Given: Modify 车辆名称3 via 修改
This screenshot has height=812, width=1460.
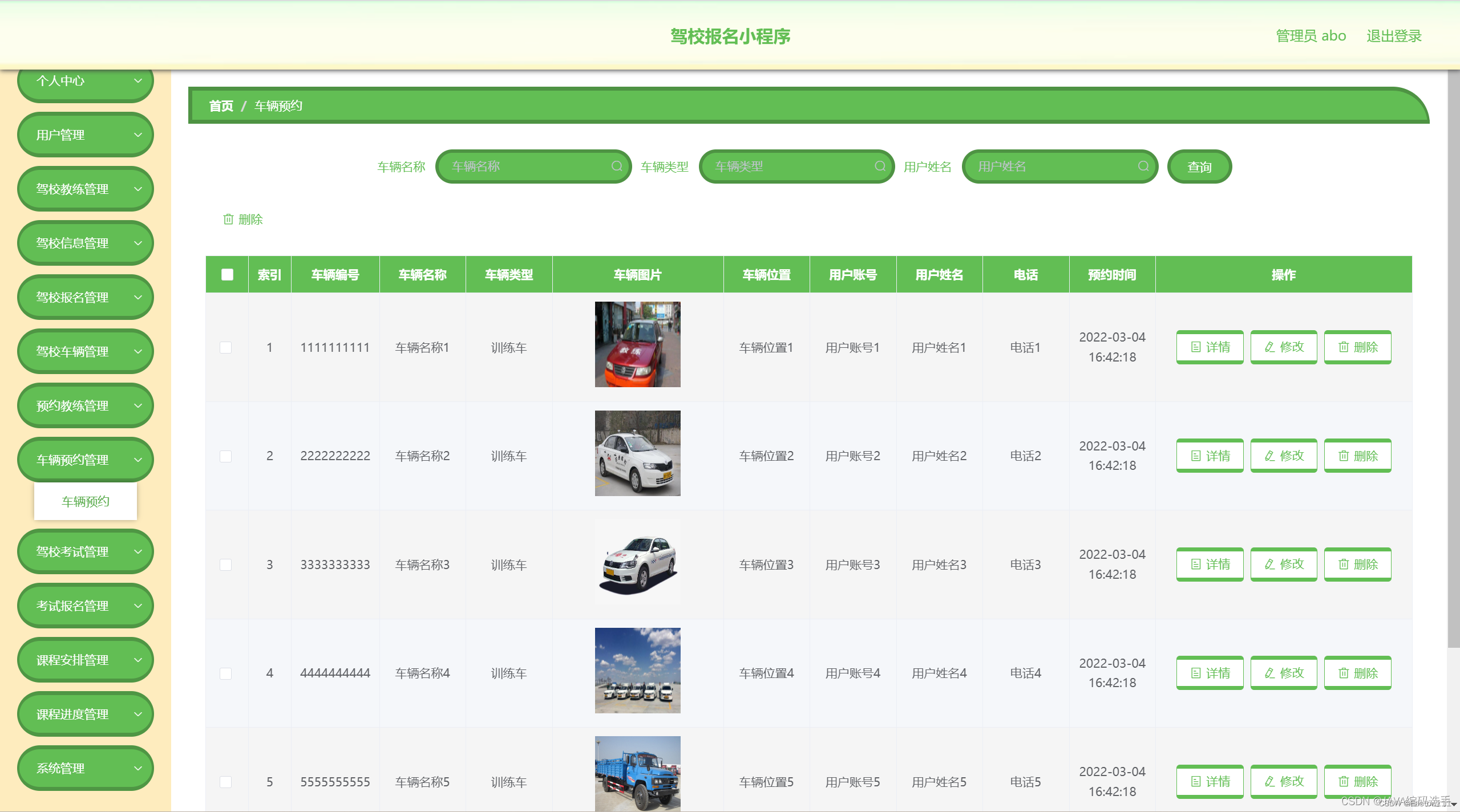Looking at the screenshot, I should (x=1284, y=564).
